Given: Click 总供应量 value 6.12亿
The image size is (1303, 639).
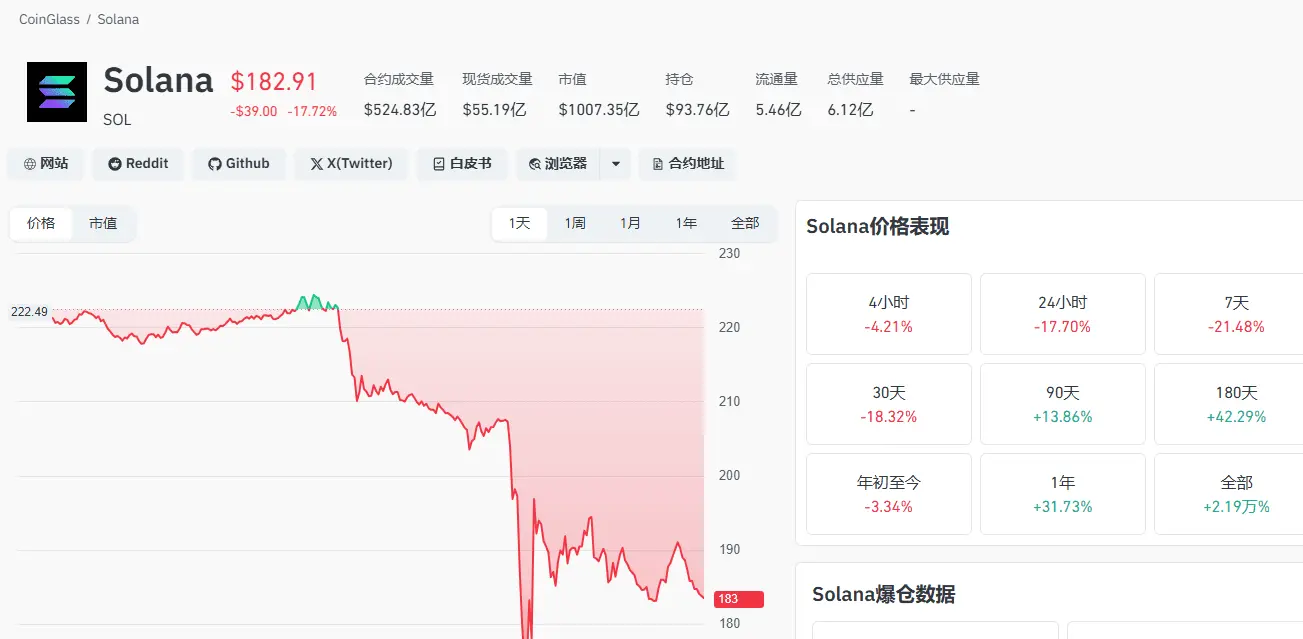Looking at the screenshot, I should [x=851, y=110].
